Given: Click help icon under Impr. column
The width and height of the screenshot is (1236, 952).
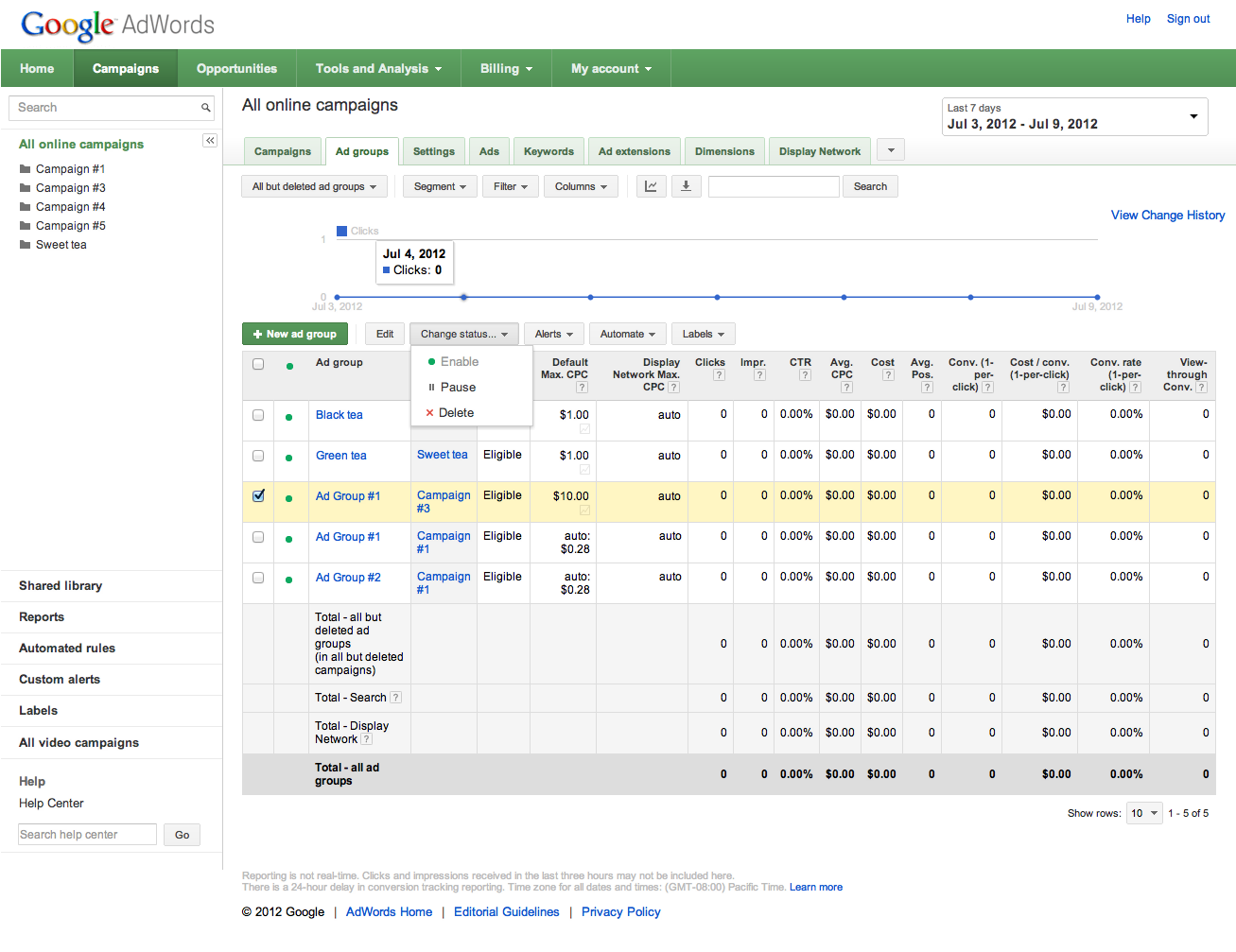Looking at the screenshot, I should [759, 375].
